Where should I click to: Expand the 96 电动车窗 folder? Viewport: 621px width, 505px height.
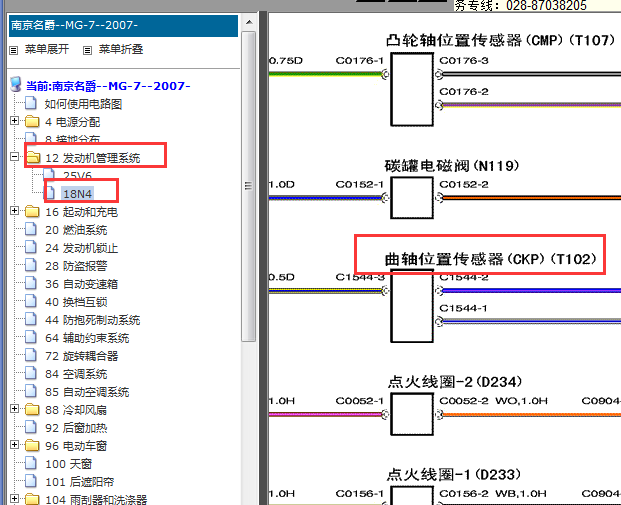[x=14, y=444]
